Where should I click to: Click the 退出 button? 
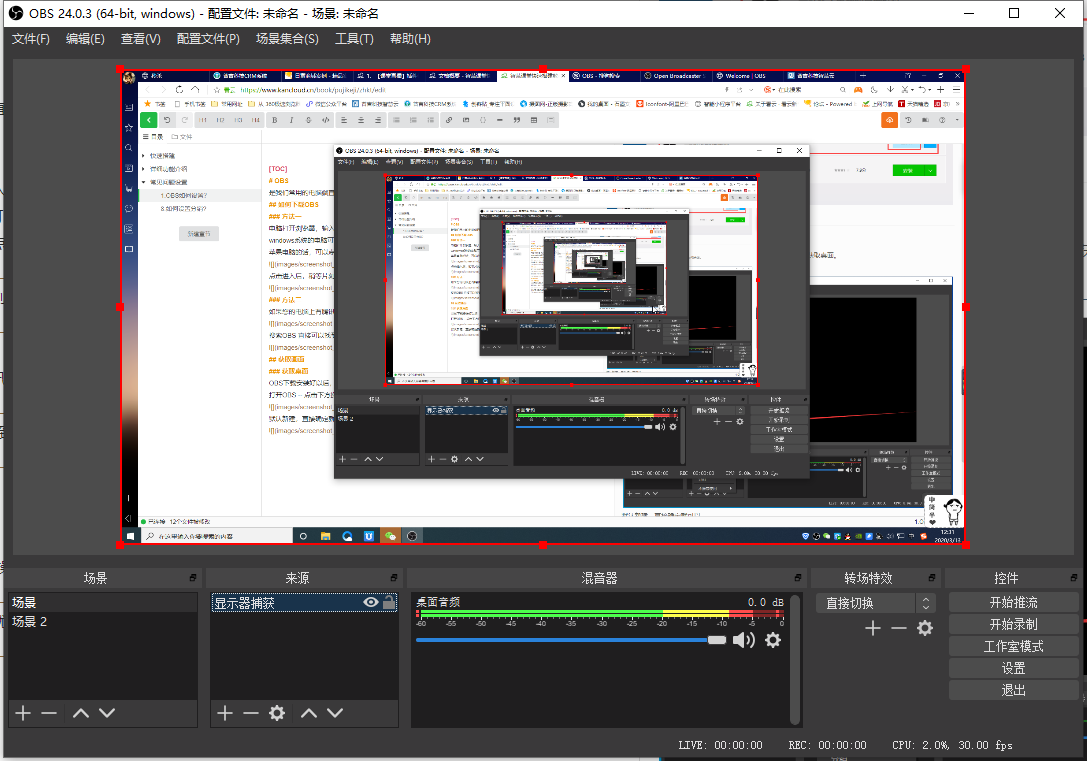pos(1014,690)
